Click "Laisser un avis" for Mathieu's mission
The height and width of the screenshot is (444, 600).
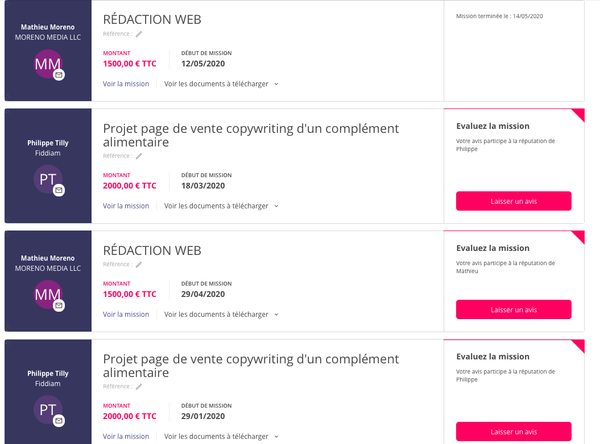pyautogui.click(x=513, y=310)
